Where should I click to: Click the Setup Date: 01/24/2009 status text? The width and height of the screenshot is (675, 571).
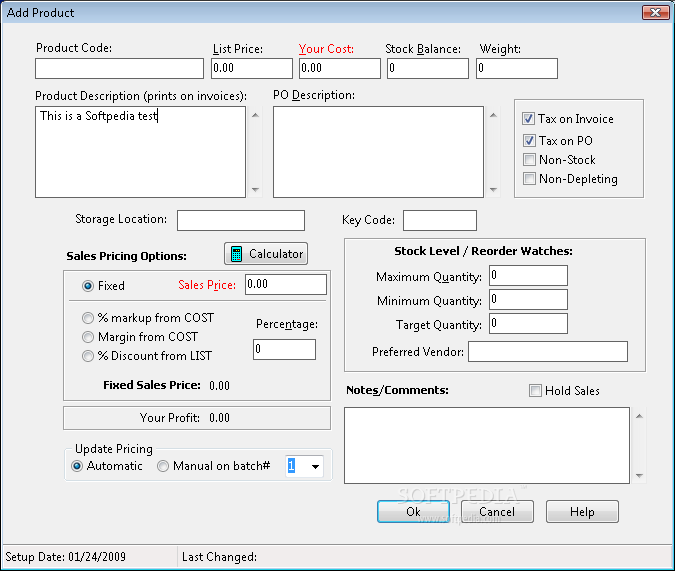65,557
